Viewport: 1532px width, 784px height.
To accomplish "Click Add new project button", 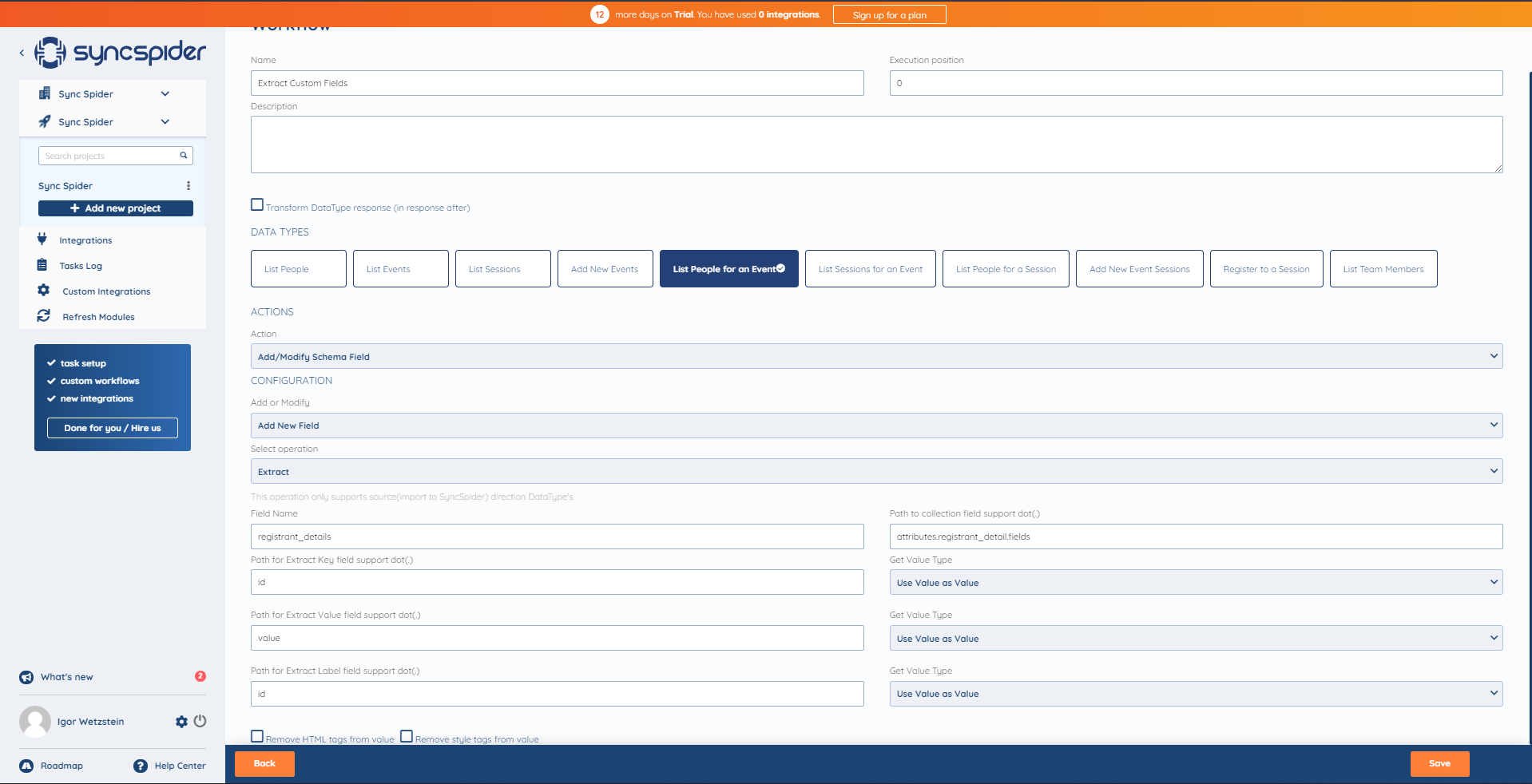I will pos(116,208).
